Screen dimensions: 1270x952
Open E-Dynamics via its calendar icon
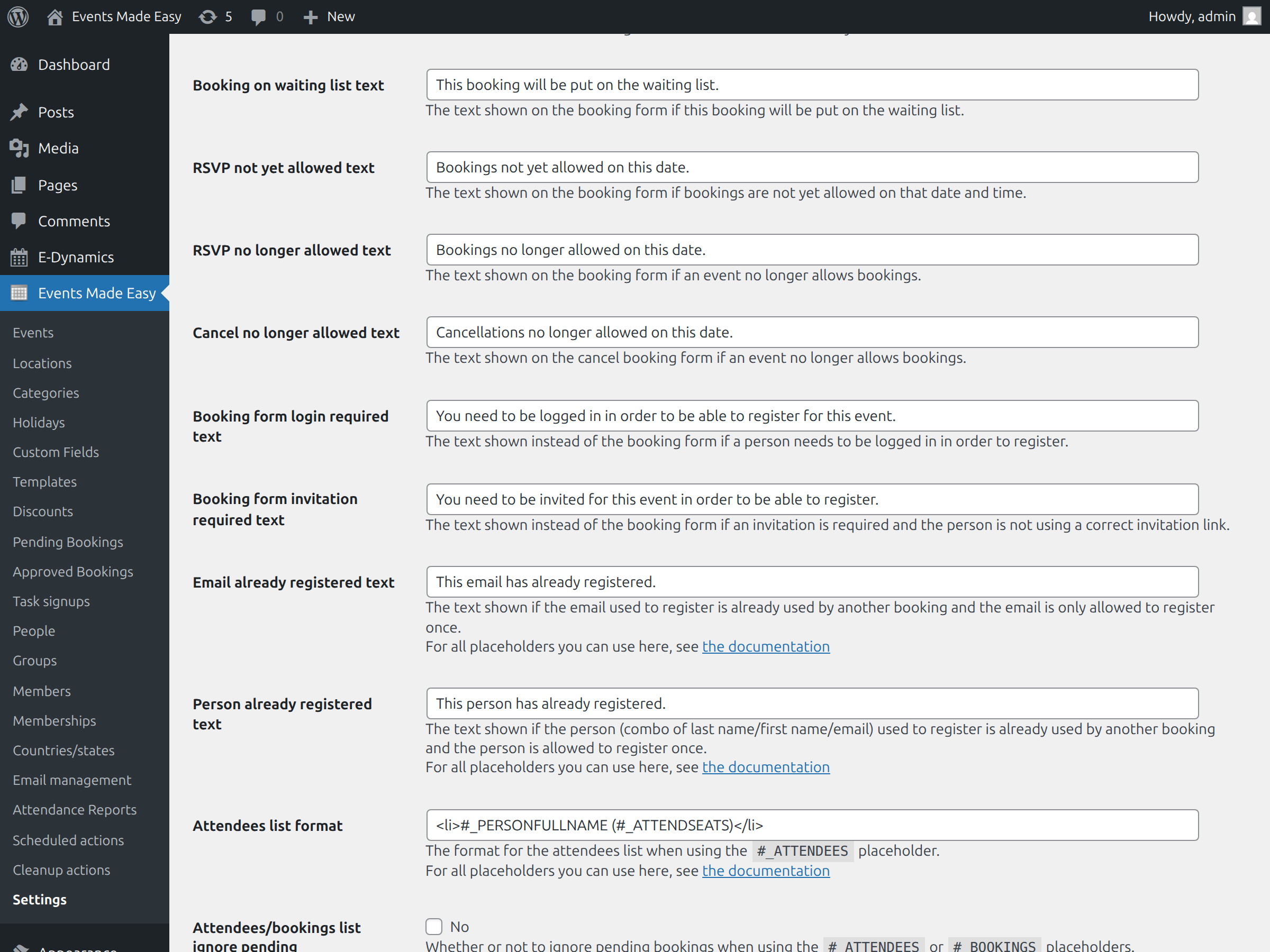19,257
